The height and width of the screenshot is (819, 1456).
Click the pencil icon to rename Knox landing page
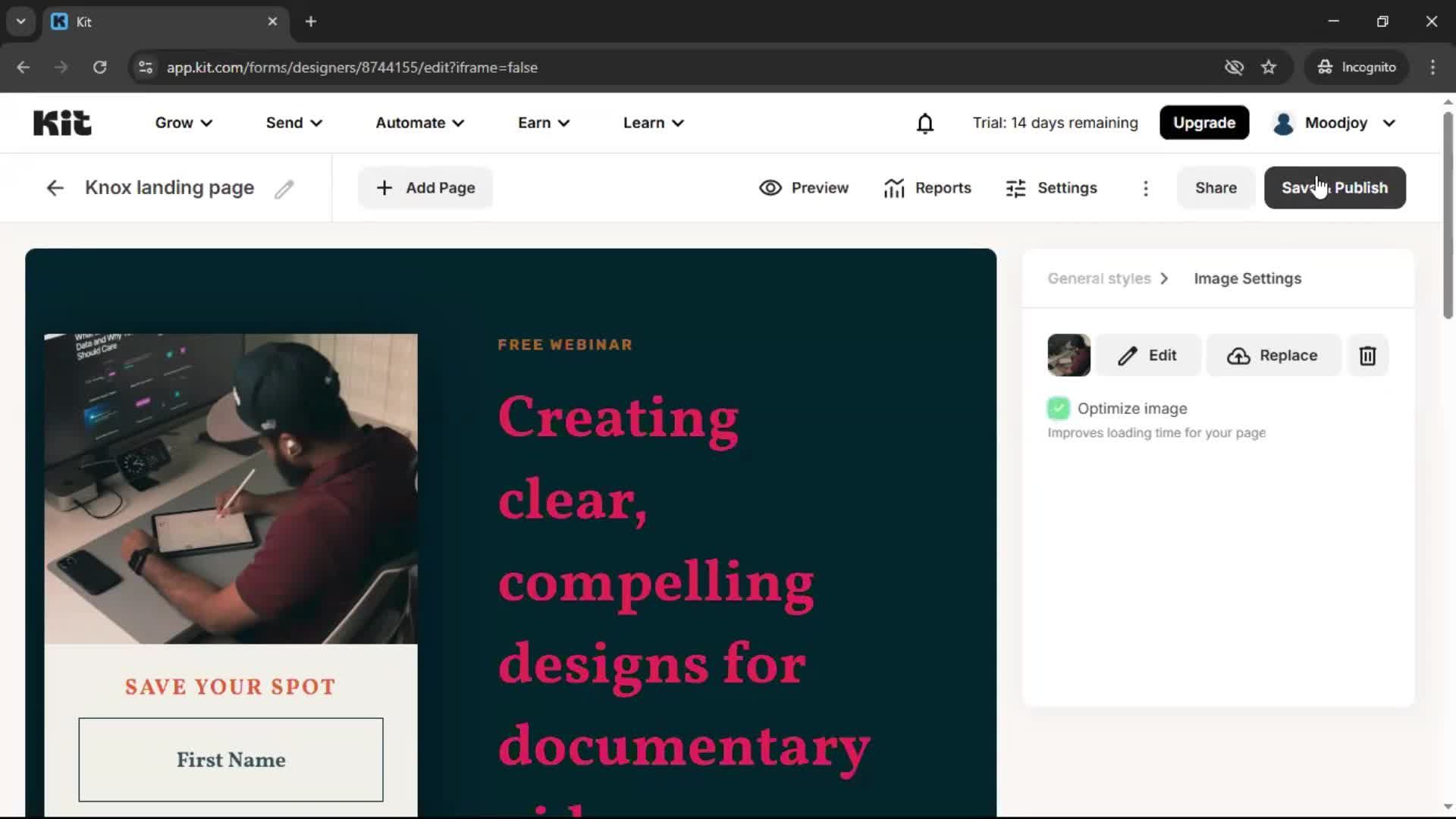click(284, 188)
